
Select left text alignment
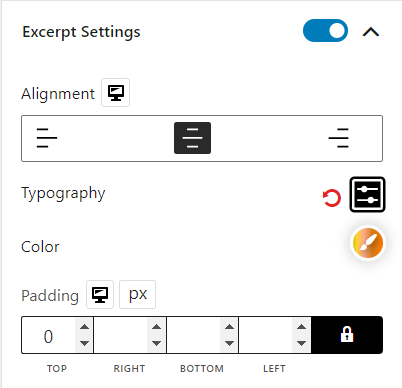point(47,138)
